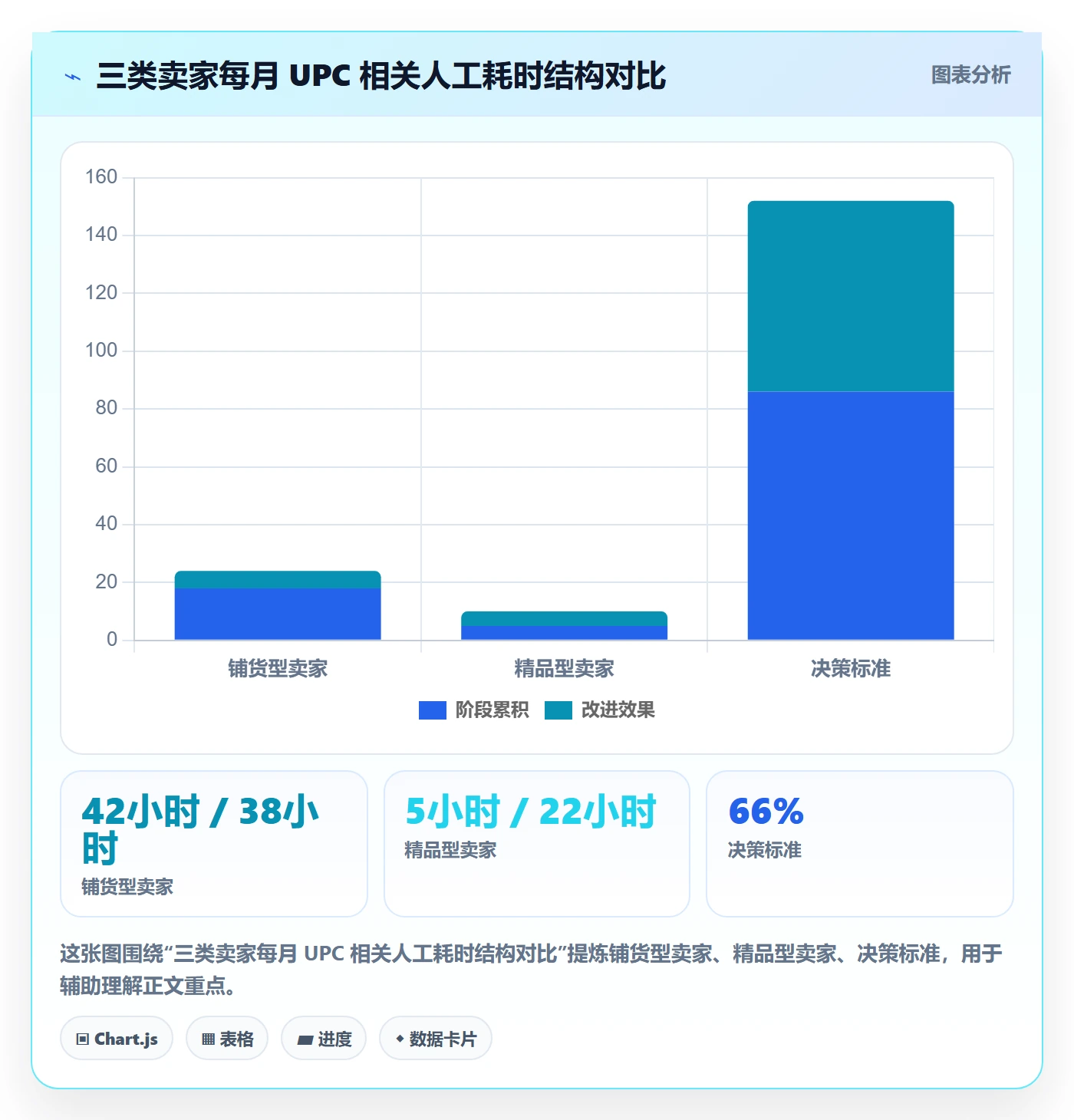Click the 决策标准 caption under 66% card
Viewport: 1074px width, 1120px height.
[765, 850]
